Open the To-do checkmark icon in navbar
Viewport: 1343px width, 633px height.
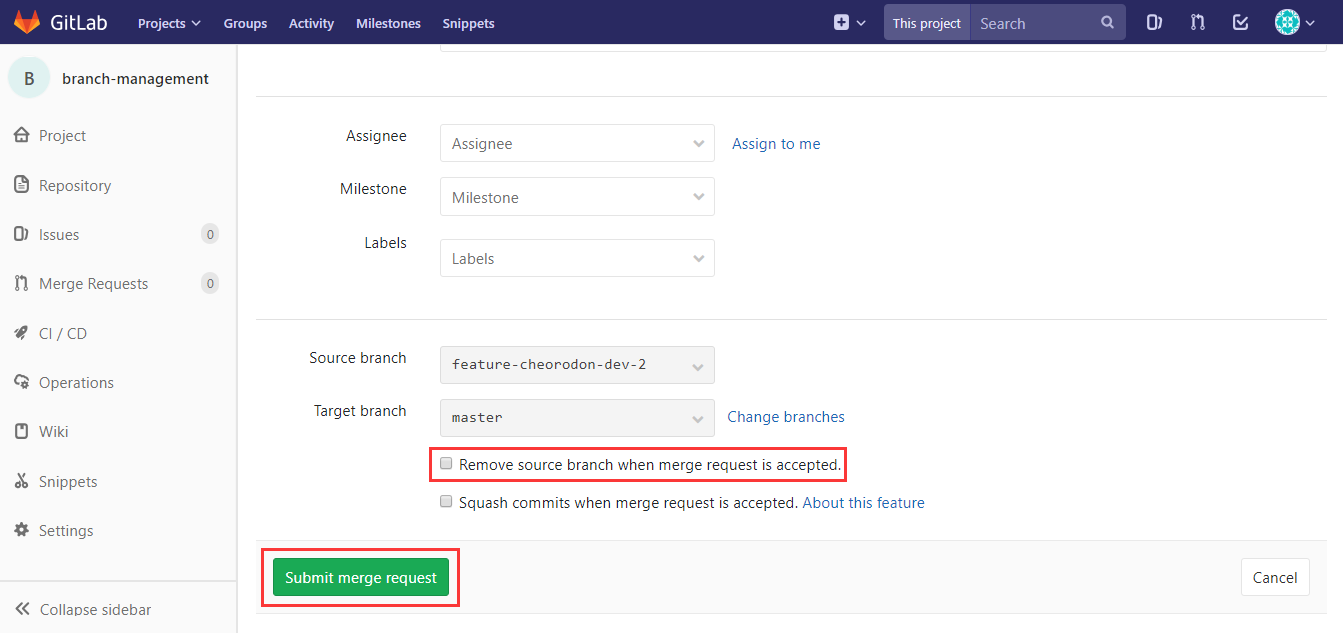pyautogui.click(x=1240, y=22)
